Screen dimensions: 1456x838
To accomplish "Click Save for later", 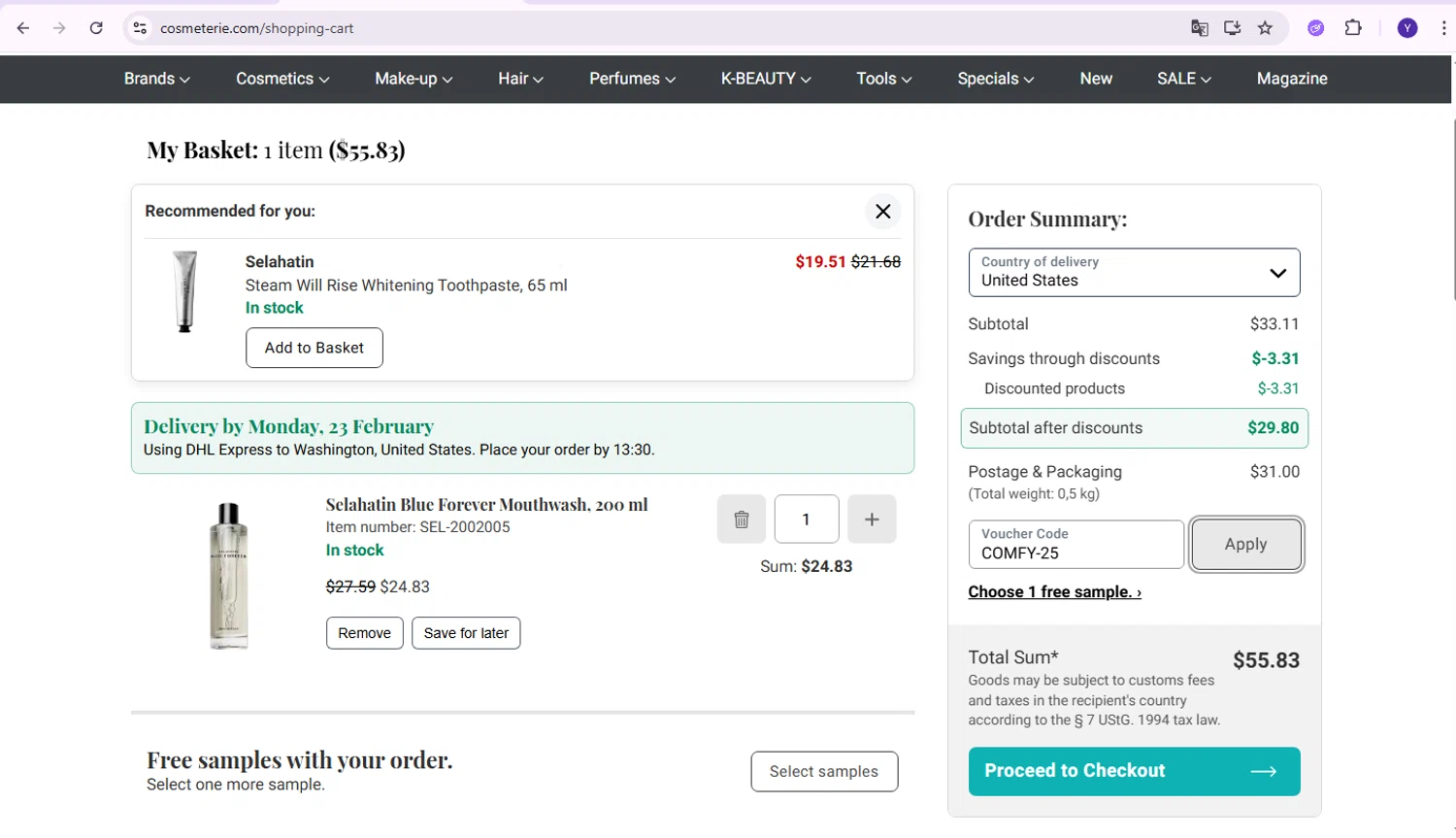I will point(466,633).
